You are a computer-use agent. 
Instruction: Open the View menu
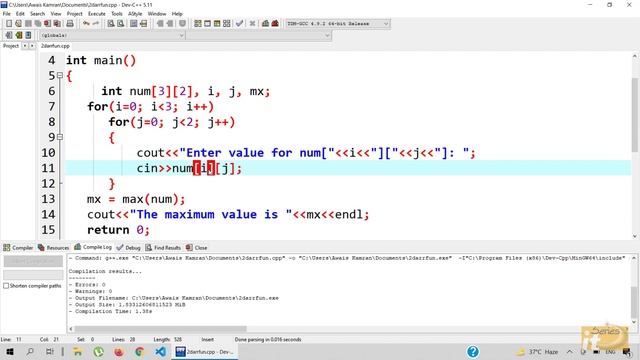(x=56, y=14)
